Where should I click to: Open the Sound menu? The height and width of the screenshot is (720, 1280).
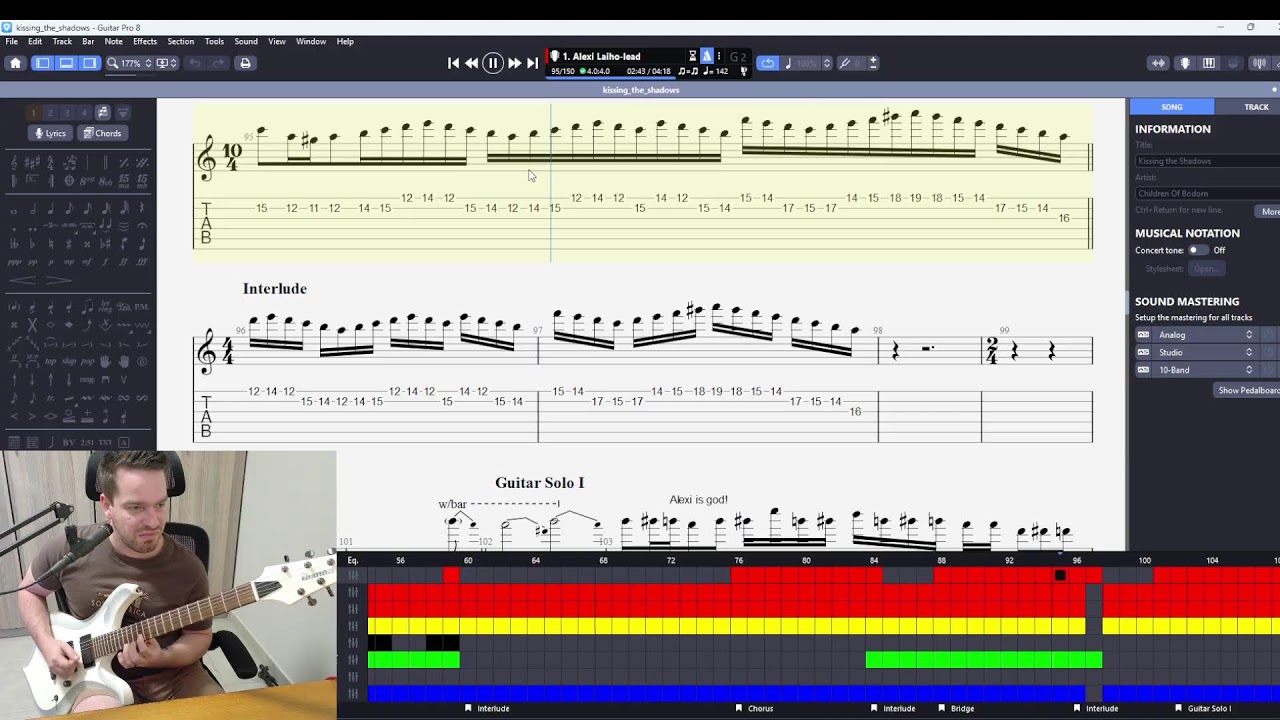(246, 41)
